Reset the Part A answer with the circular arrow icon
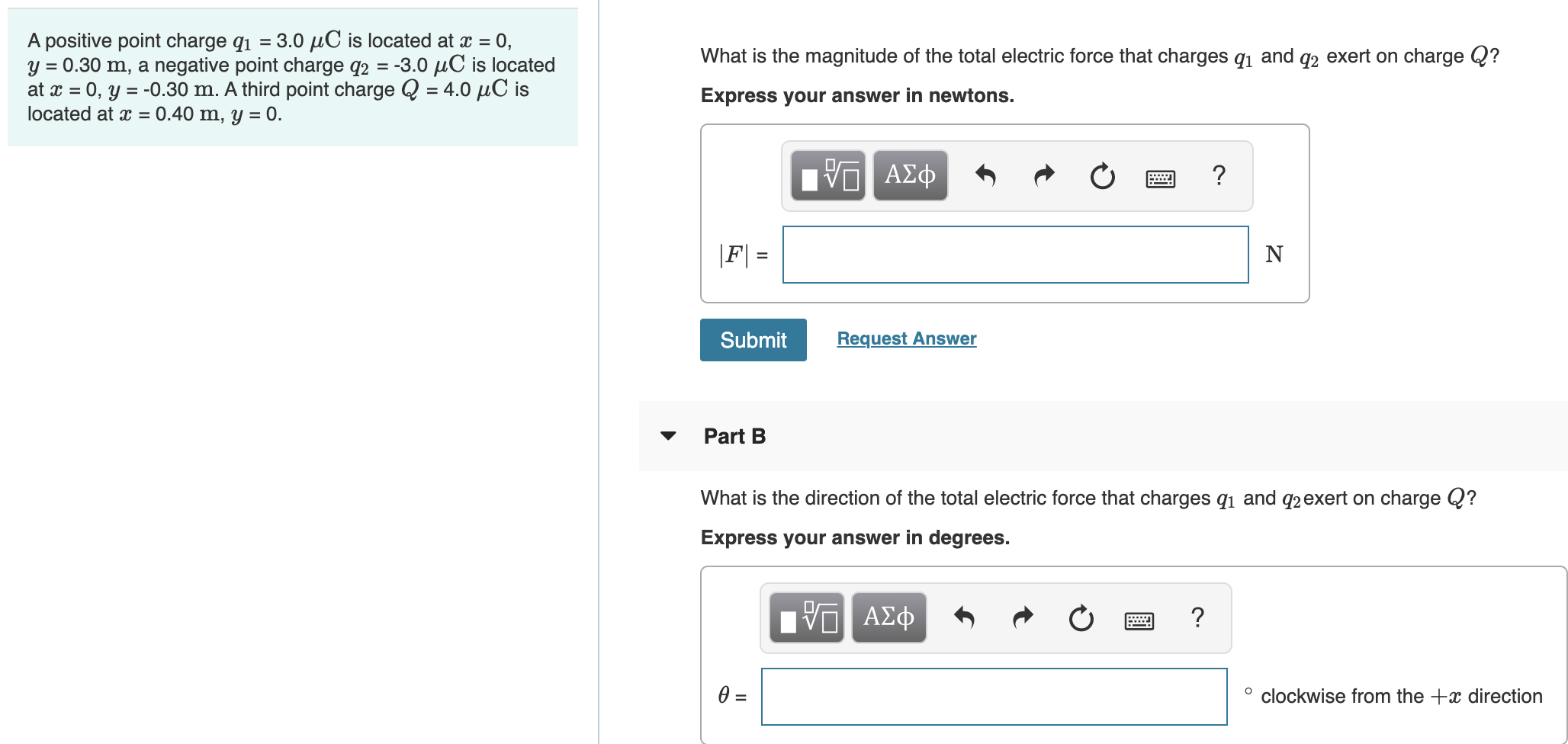This screenshot has width=1568, height=744. tap(1101, 175)
